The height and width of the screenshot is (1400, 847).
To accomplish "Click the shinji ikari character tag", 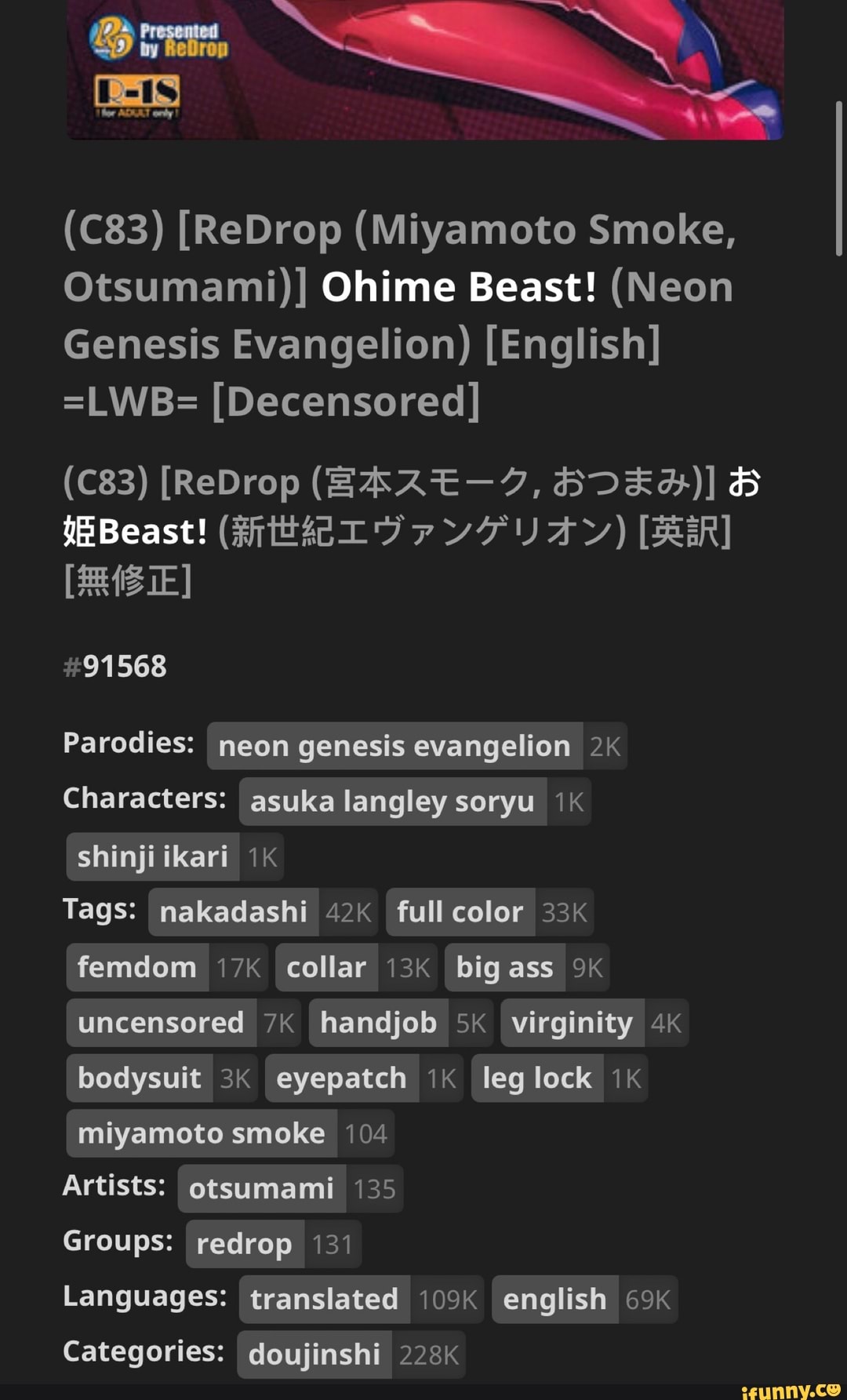I will coord(154,856).
